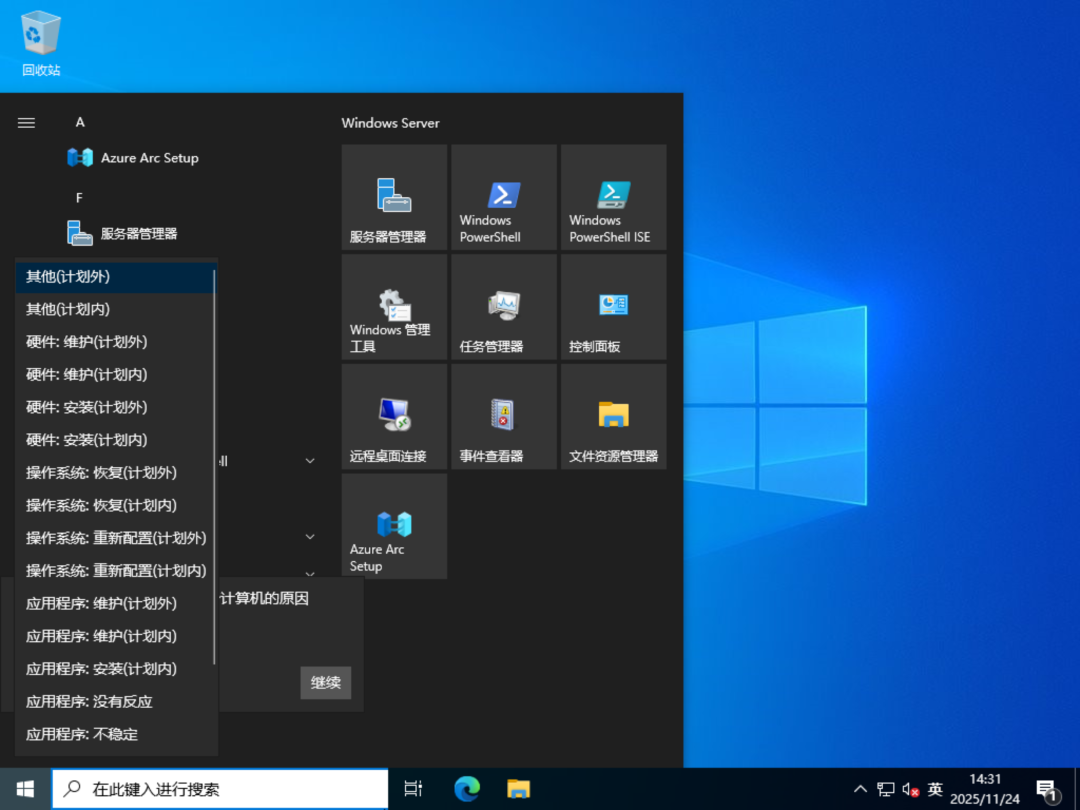
Task: Launch Microsoft Edge from the taskbar
Action: click(x=467, y=789)
